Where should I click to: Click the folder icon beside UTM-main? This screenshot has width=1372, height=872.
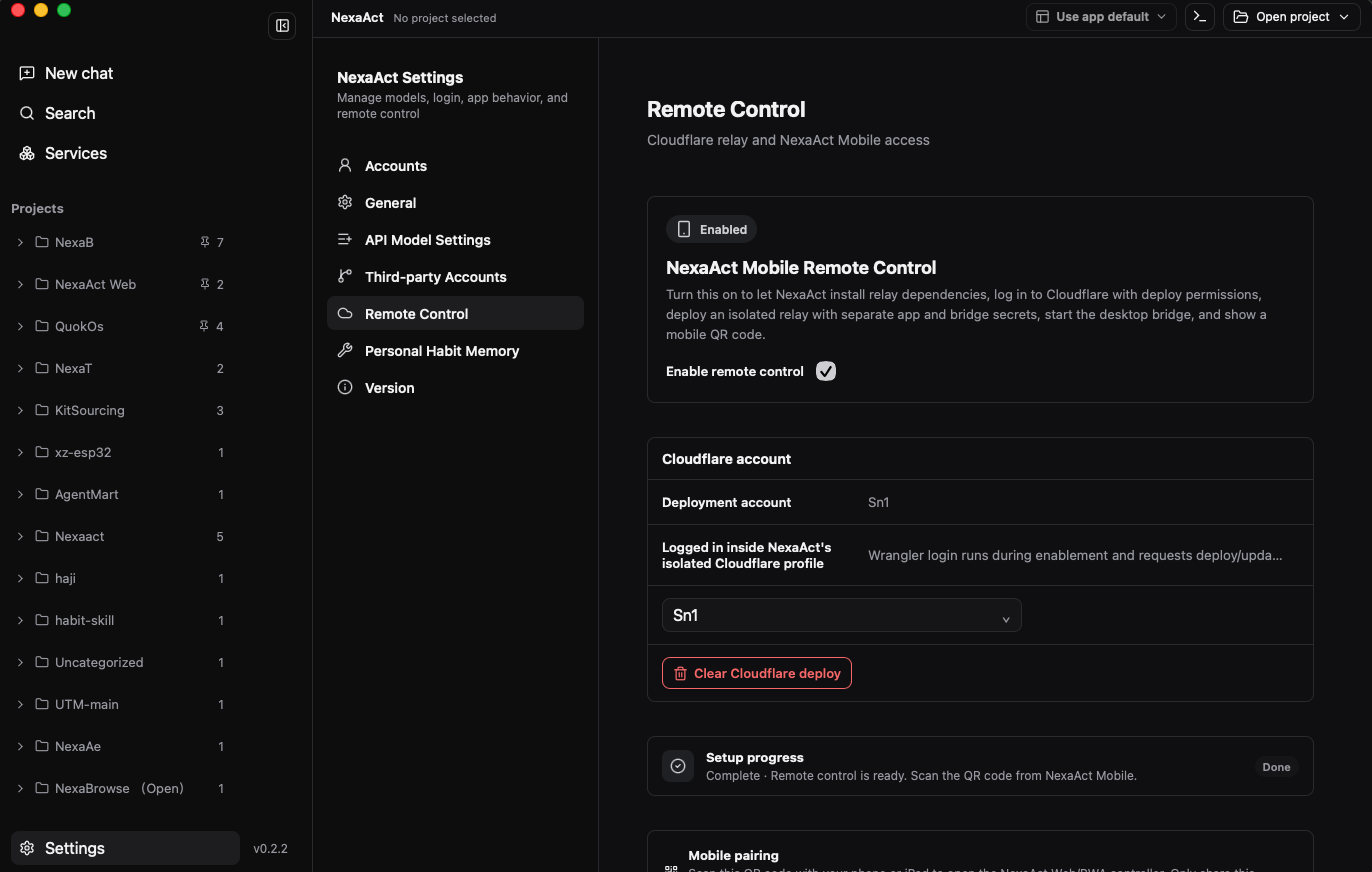42,704
